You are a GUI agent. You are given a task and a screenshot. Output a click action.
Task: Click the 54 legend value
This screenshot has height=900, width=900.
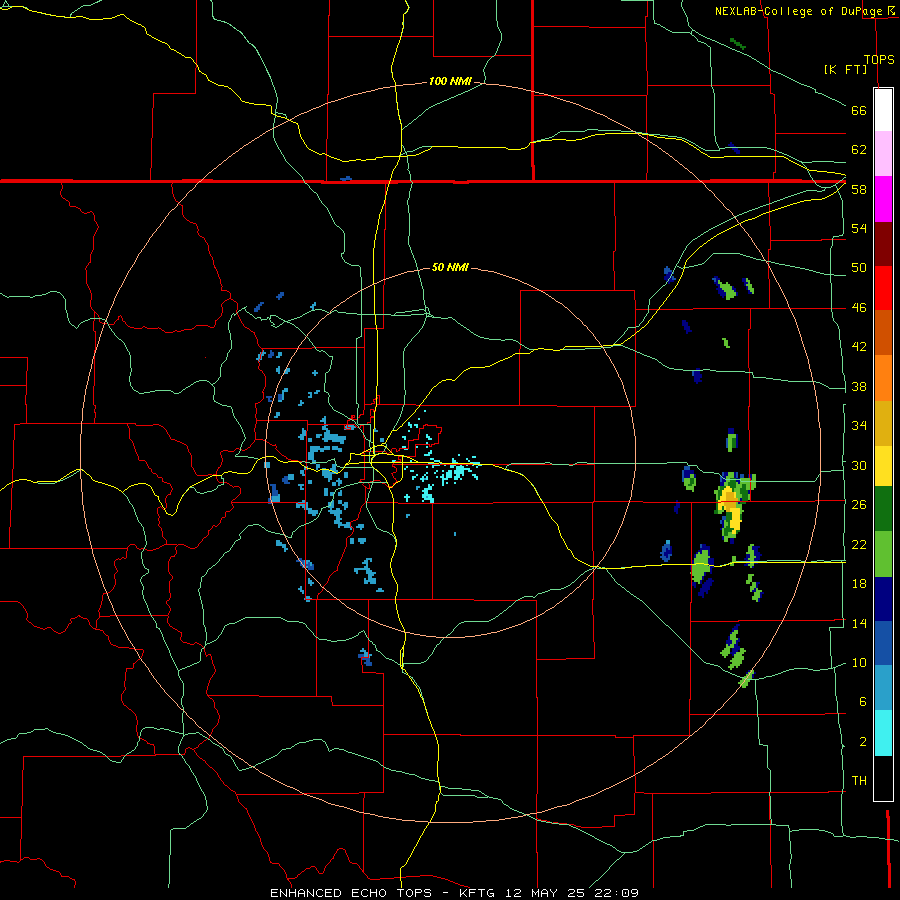(859, 228)
